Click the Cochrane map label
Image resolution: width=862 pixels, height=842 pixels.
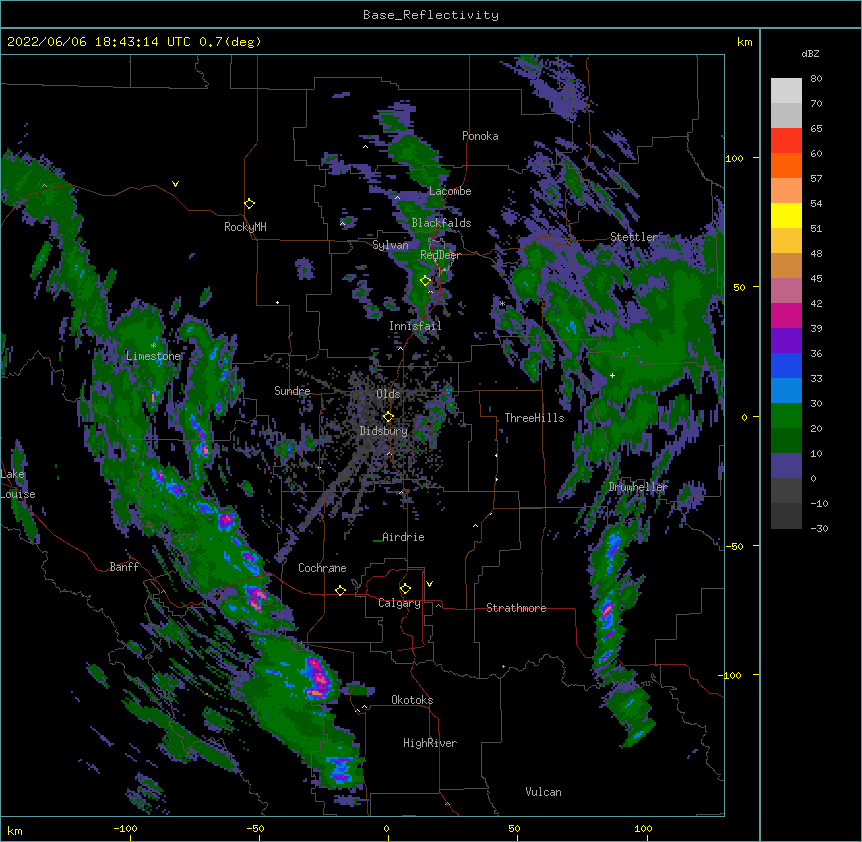click(322, 568)
